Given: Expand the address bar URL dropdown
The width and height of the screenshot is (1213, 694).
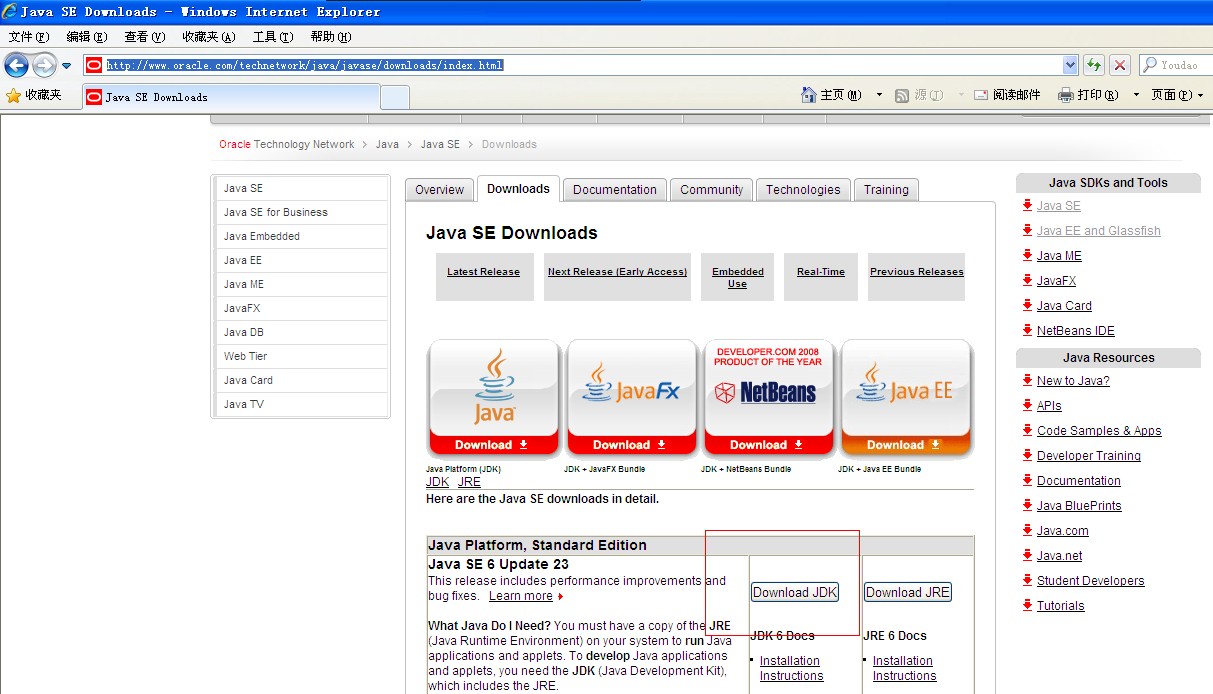Looking at the screenshot, I should 1070,65.
